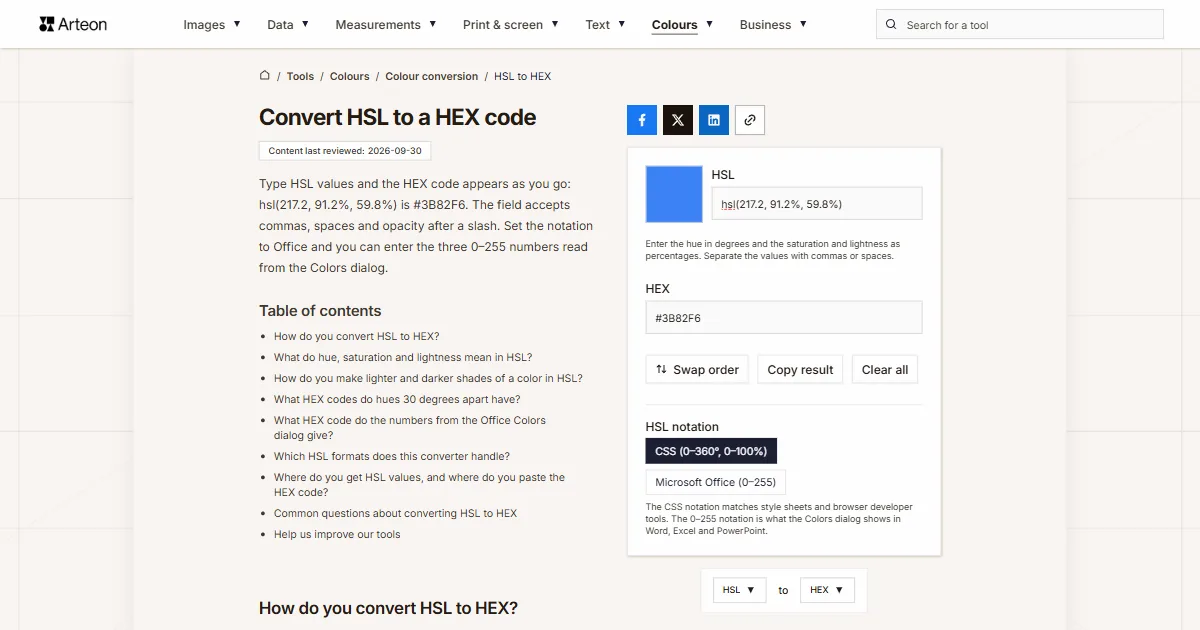
Task: Open Colours breadcrumb link
Action: coord(350,76)
